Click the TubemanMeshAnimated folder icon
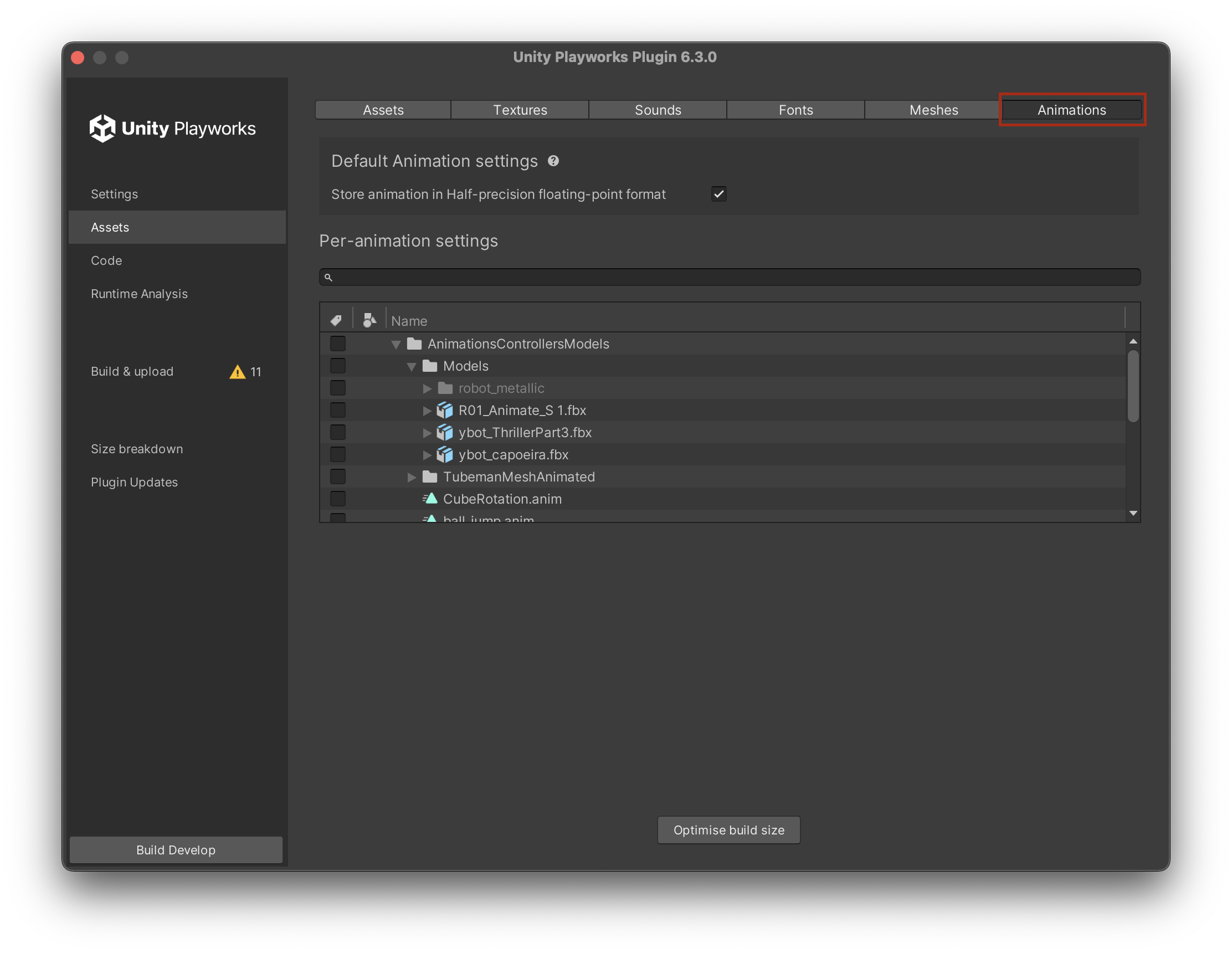Viewport: 1232px width, 953px height. (430, 477)
